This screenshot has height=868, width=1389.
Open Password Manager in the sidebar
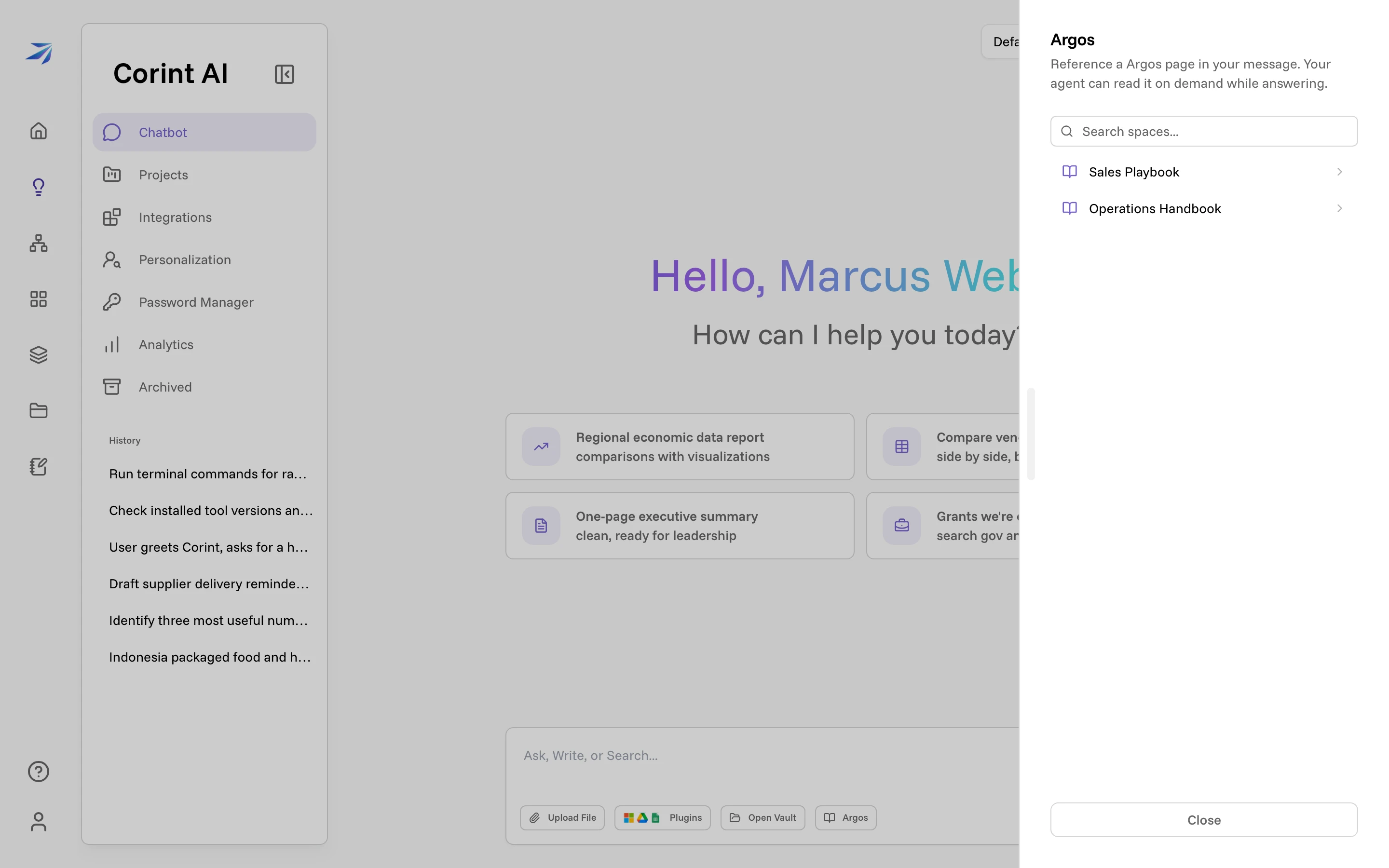[204, 302]
